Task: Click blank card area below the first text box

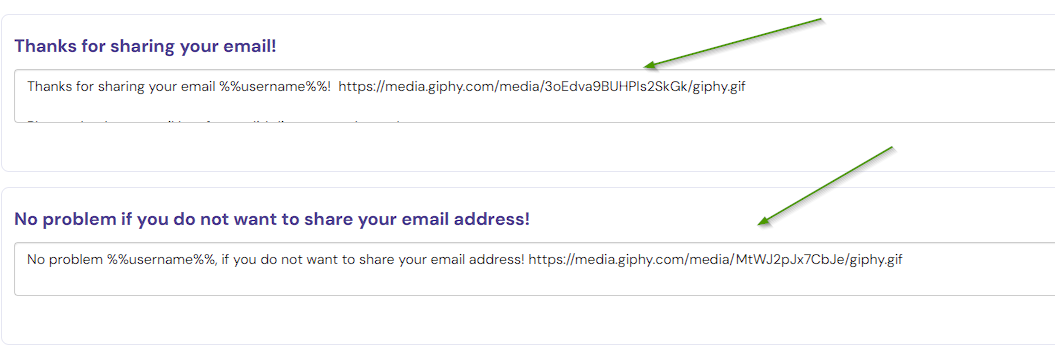Action: [535, 147]
